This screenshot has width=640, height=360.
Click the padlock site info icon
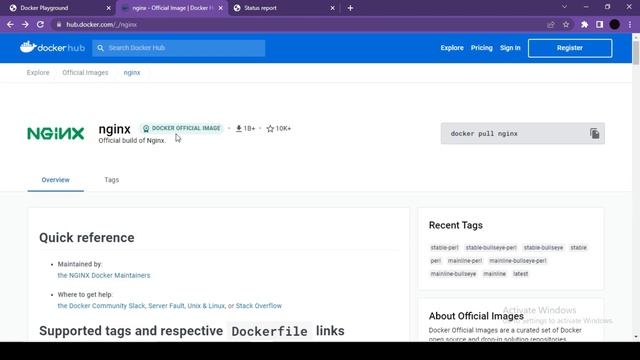[59, 24]
